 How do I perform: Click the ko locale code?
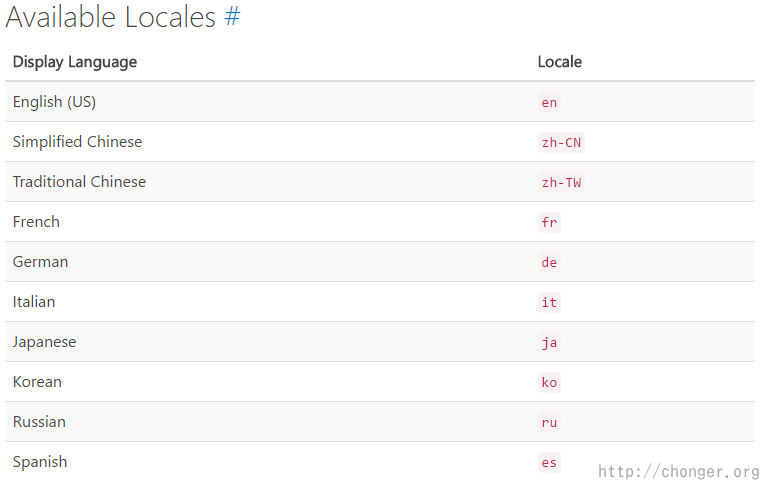[549, 382]
